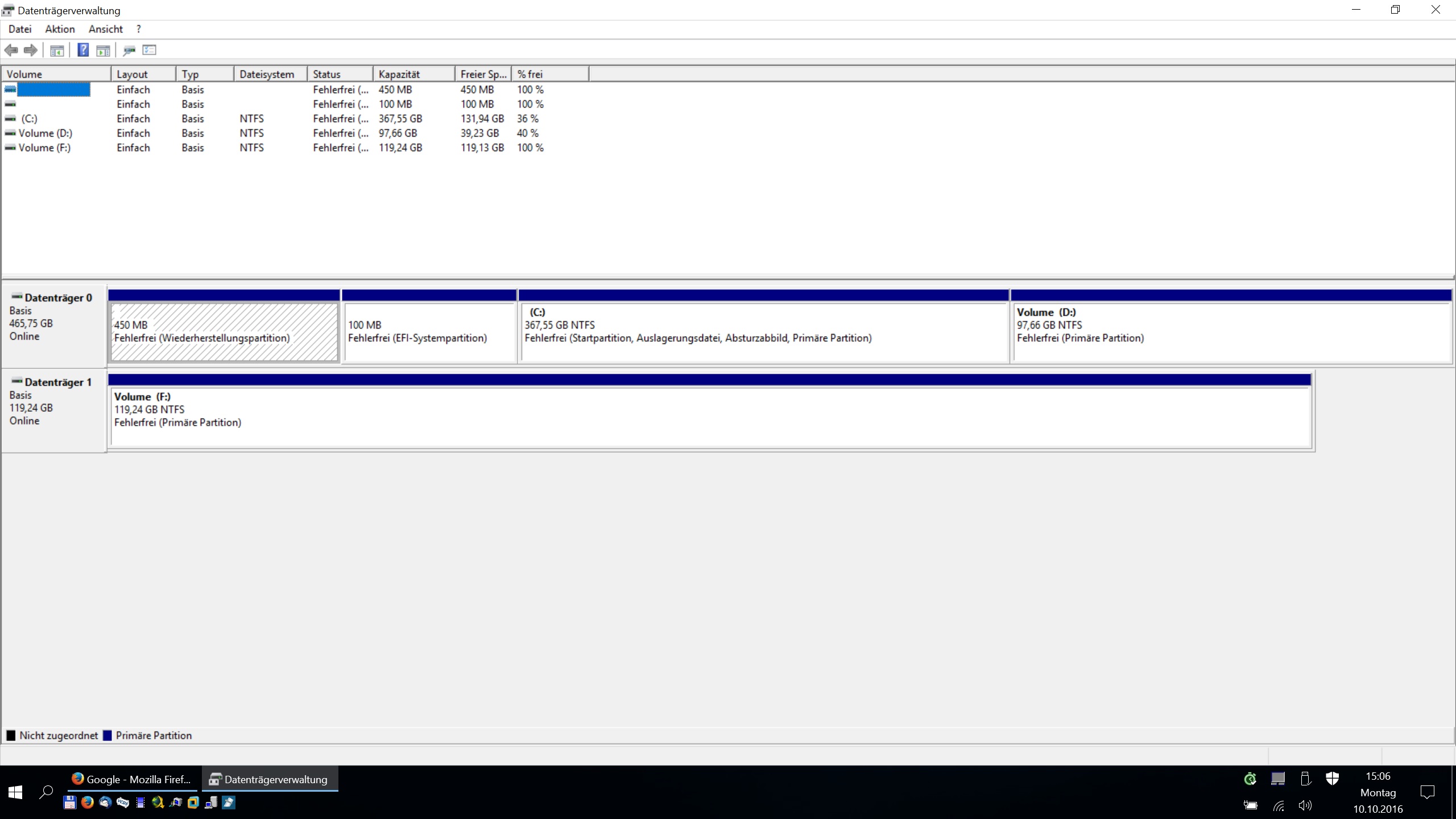Select Volume (D:) partition block on Datenträger 0
Viewport: 1456px width, 819px height.
tap(1231, 332)
